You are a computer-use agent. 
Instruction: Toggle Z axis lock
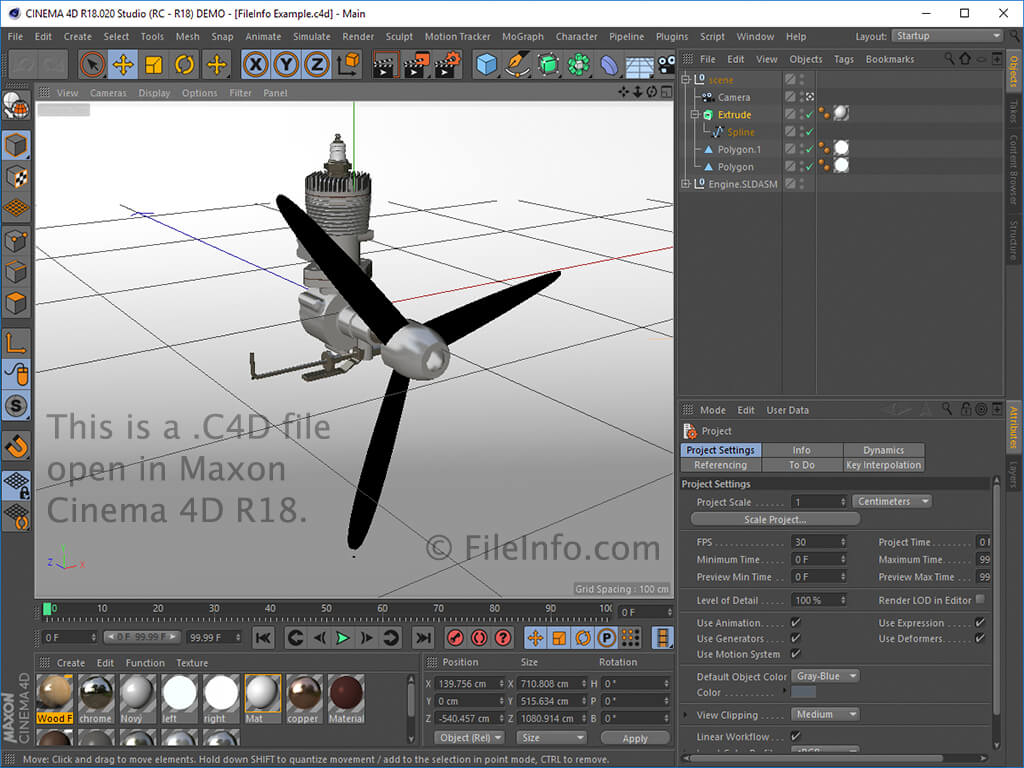point(317,65)
